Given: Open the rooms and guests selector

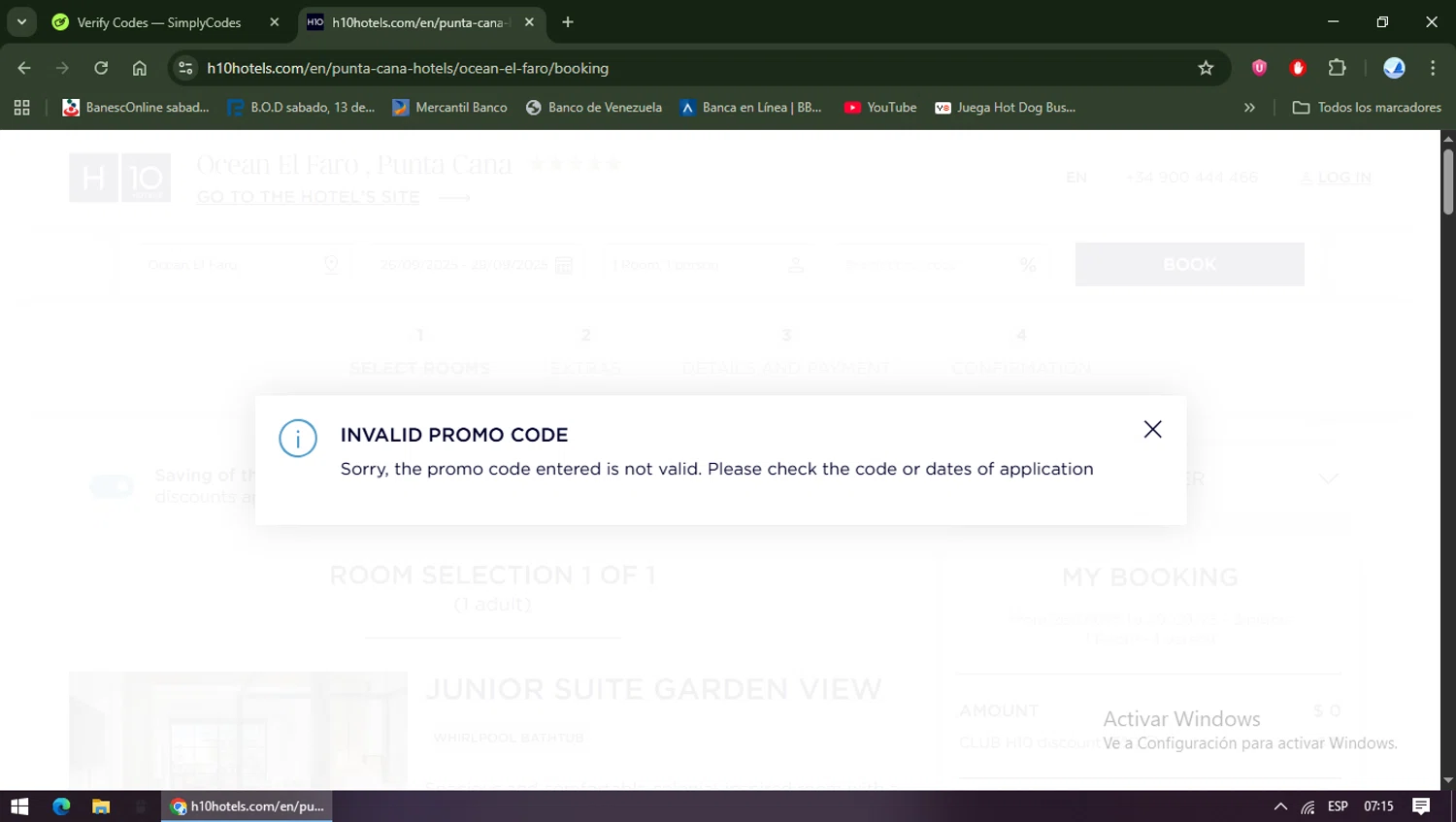Looking at the screenshot, I should (x=708, y=265).
